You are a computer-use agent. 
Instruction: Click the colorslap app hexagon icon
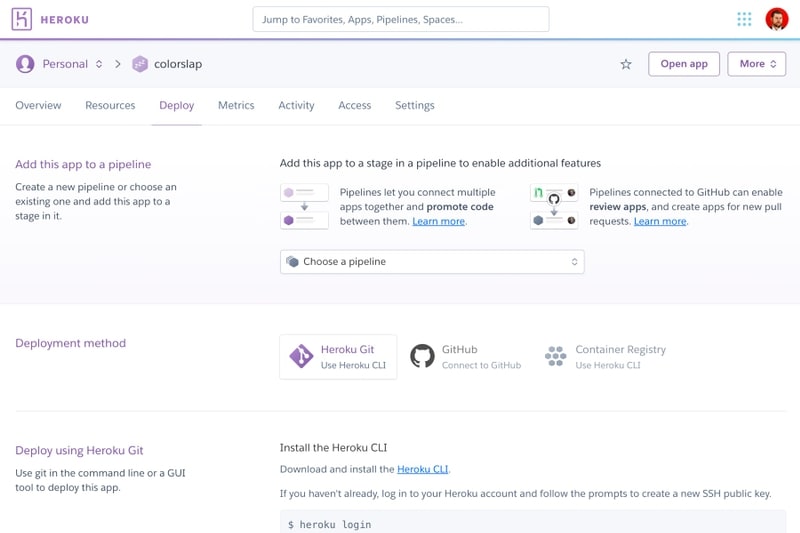click(x=140, y=64)
